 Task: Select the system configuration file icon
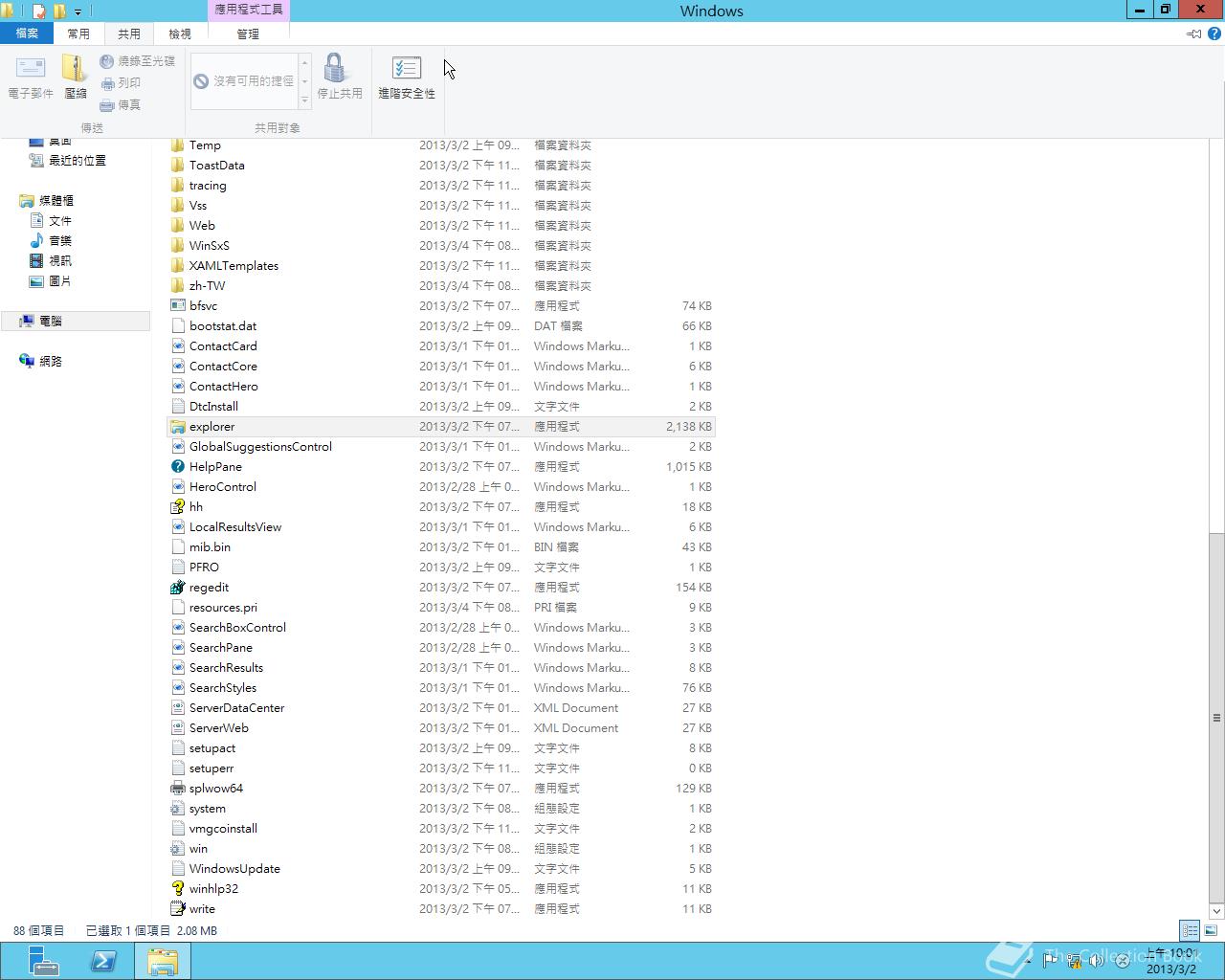tap(177, 809)
